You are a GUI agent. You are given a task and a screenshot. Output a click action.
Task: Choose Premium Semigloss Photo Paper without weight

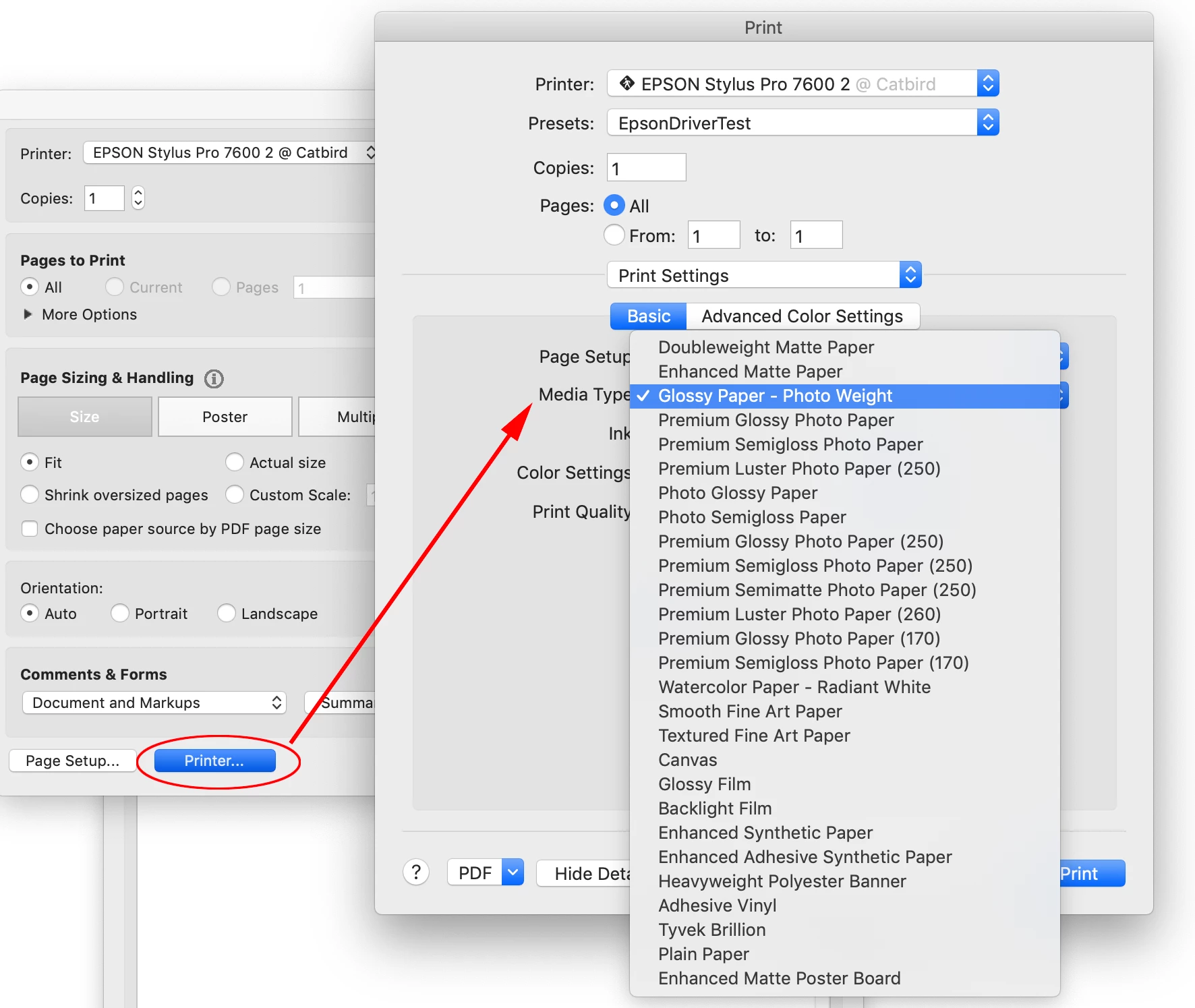[x=844, y=444]
